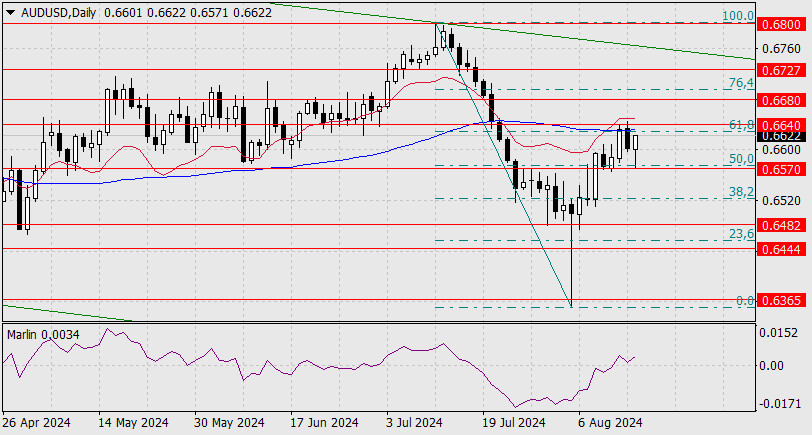812x435 pixels.
Task: Click the 0.6482 red price label
Action: point(782,225)
